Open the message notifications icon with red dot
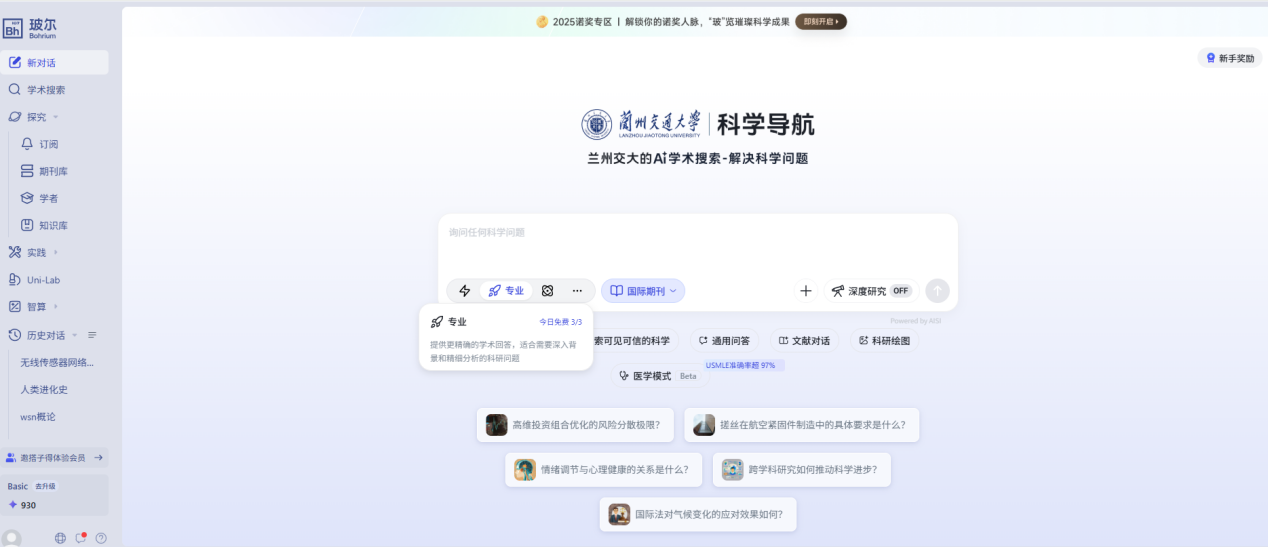The image size is (1268, 547). coord(81,538)
